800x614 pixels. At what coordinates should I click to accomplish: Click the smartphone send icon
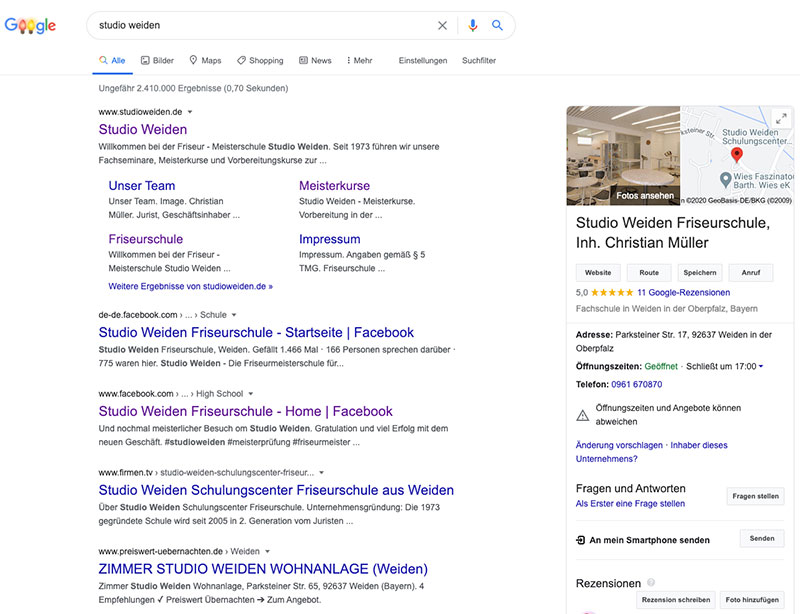tap(581, 540)
